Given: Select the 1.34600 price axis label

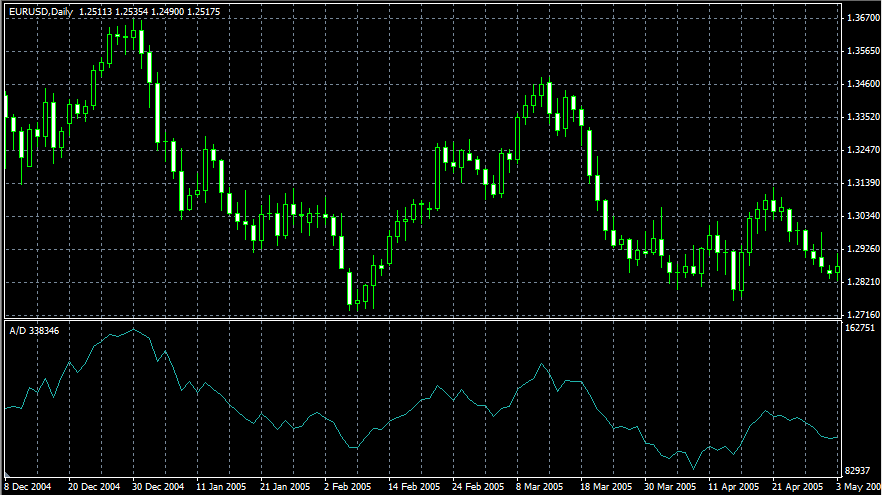Looking at the screenshot, I should (x=863, y=84).
